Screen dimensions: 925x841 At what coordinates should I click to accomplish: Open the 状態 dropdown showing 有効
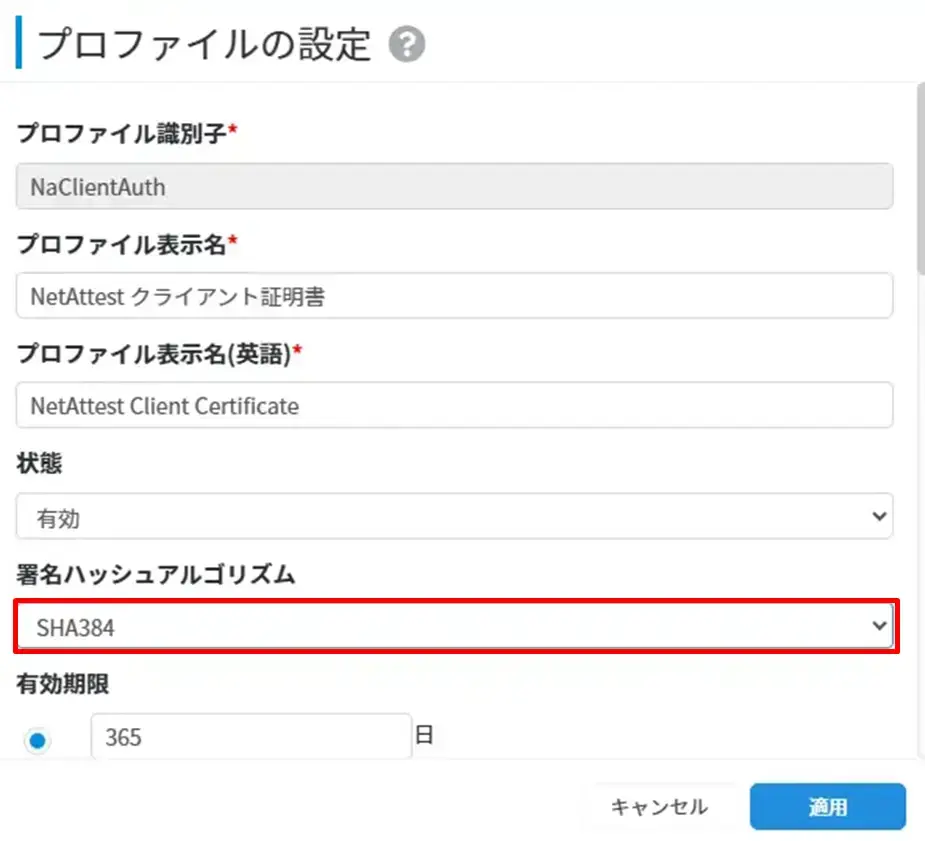pos(454,517)
